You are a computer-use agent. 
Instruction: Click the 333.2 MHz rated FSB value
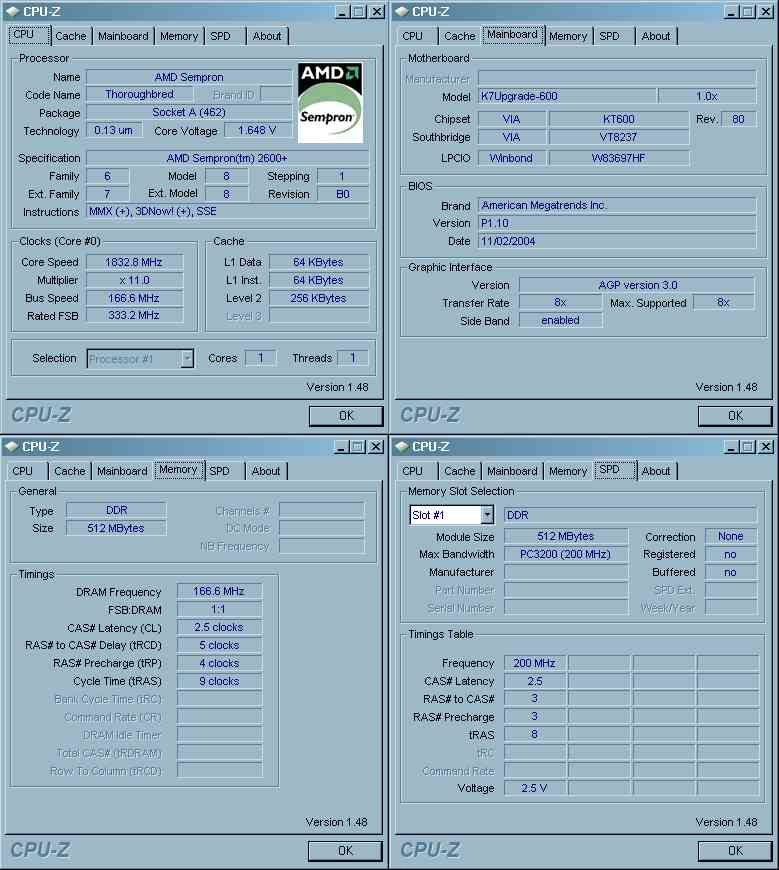134,316
